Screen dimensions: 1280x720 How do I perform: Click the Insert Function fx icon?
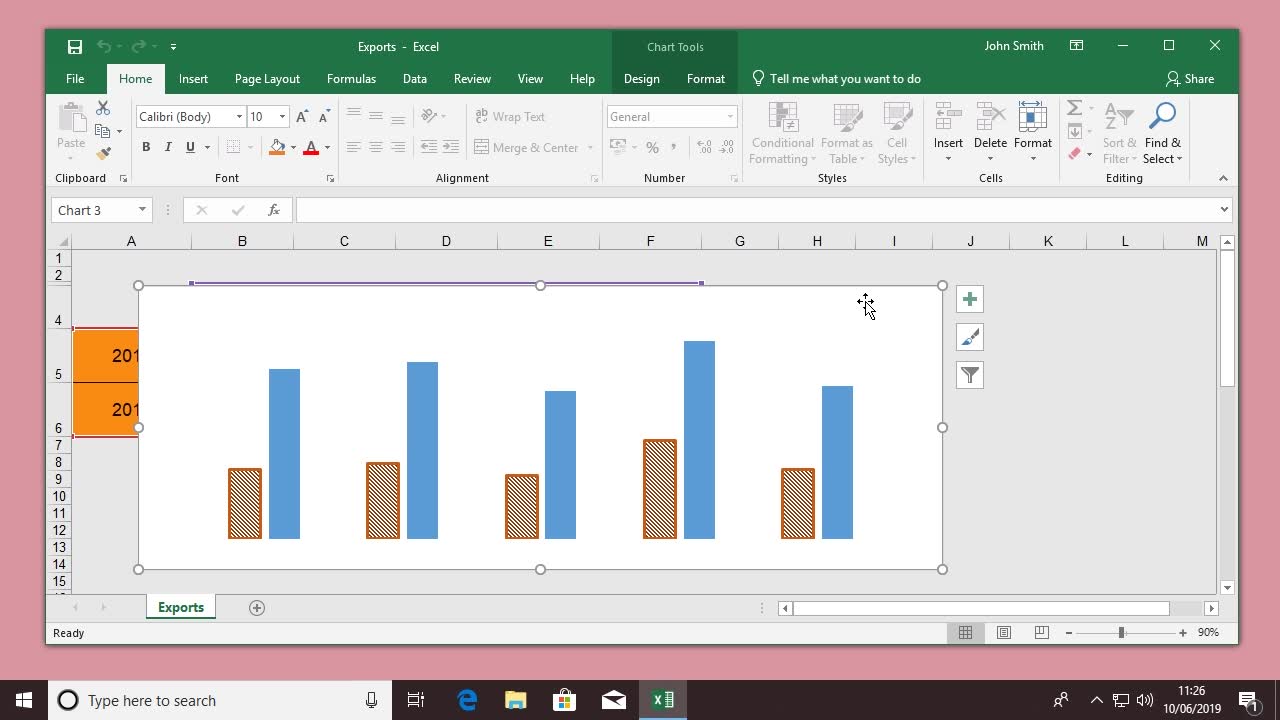[x=273, y=210]
